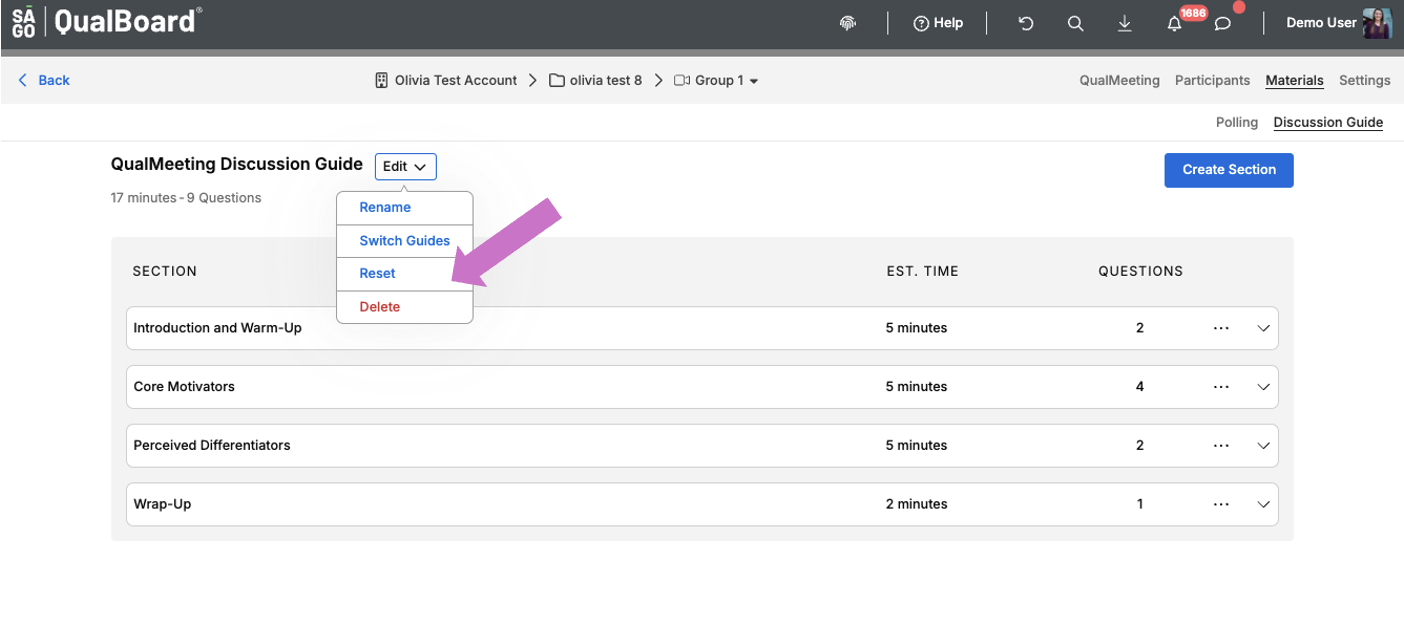The image size is (1404, 628).
Task: Switch to the Participants tab
Action: click(x=1212, y=80)
